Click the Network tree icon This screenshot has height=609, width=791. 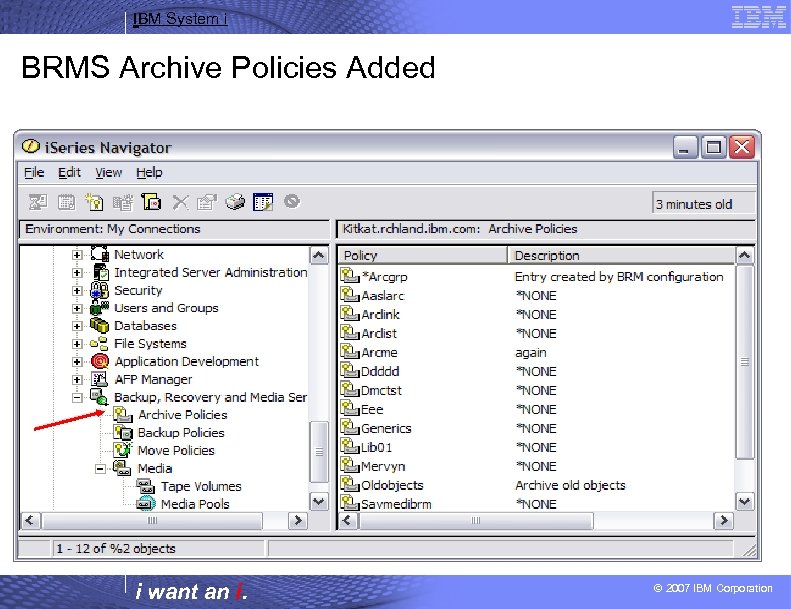pos(99,253)
